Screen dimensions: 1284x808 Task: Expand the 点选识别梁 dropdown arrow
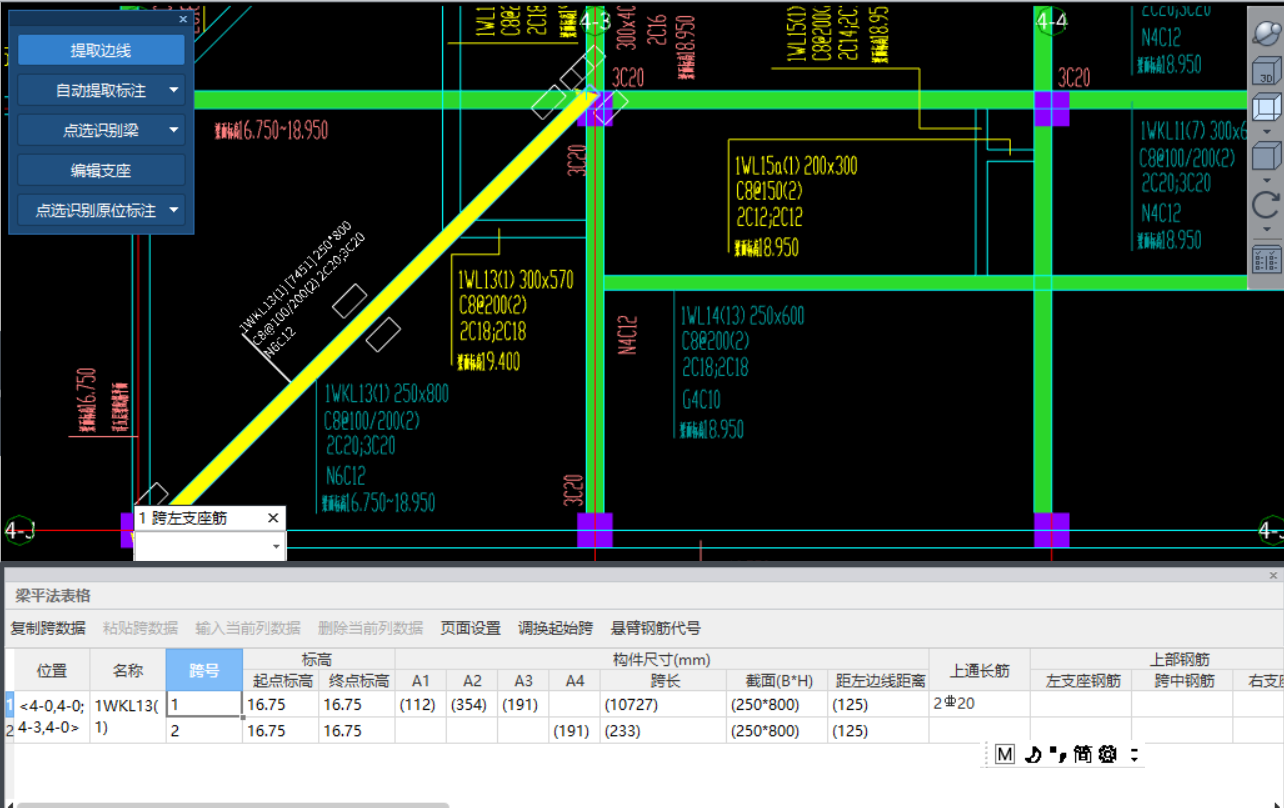click(174, 130)
